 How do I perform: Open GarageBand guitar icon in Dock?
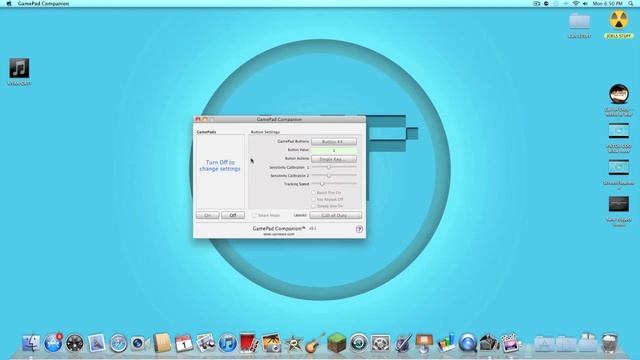315,342
